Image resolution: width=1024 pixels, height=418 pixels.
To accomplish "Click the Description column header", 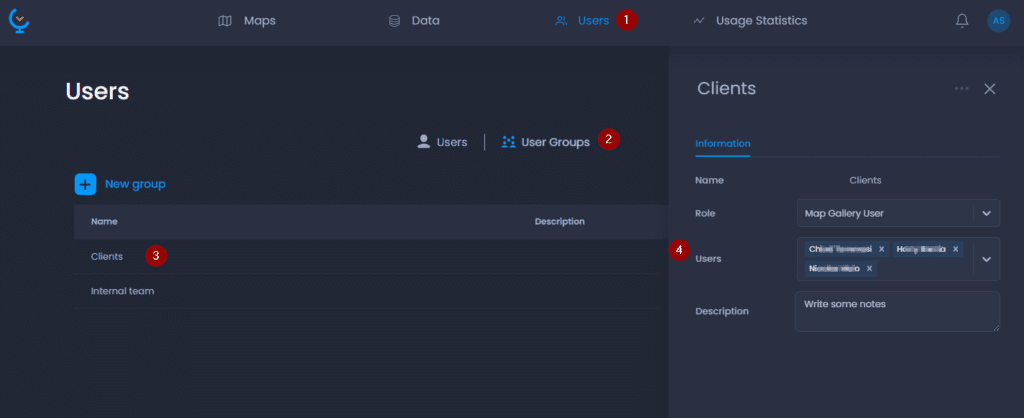I will click(x=560, y=222).
